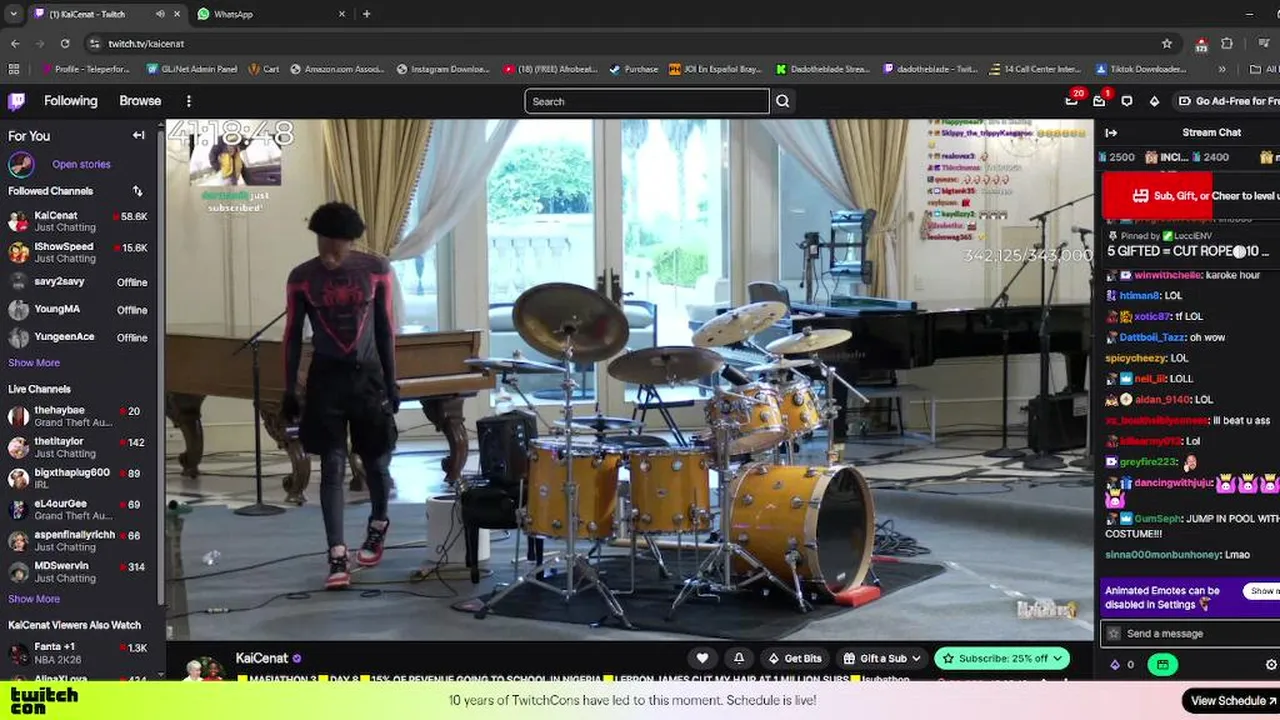Viewport: 1280px width, 720px height.
Task: Expand Show More under Live Channels
Action: click(34, 599)
